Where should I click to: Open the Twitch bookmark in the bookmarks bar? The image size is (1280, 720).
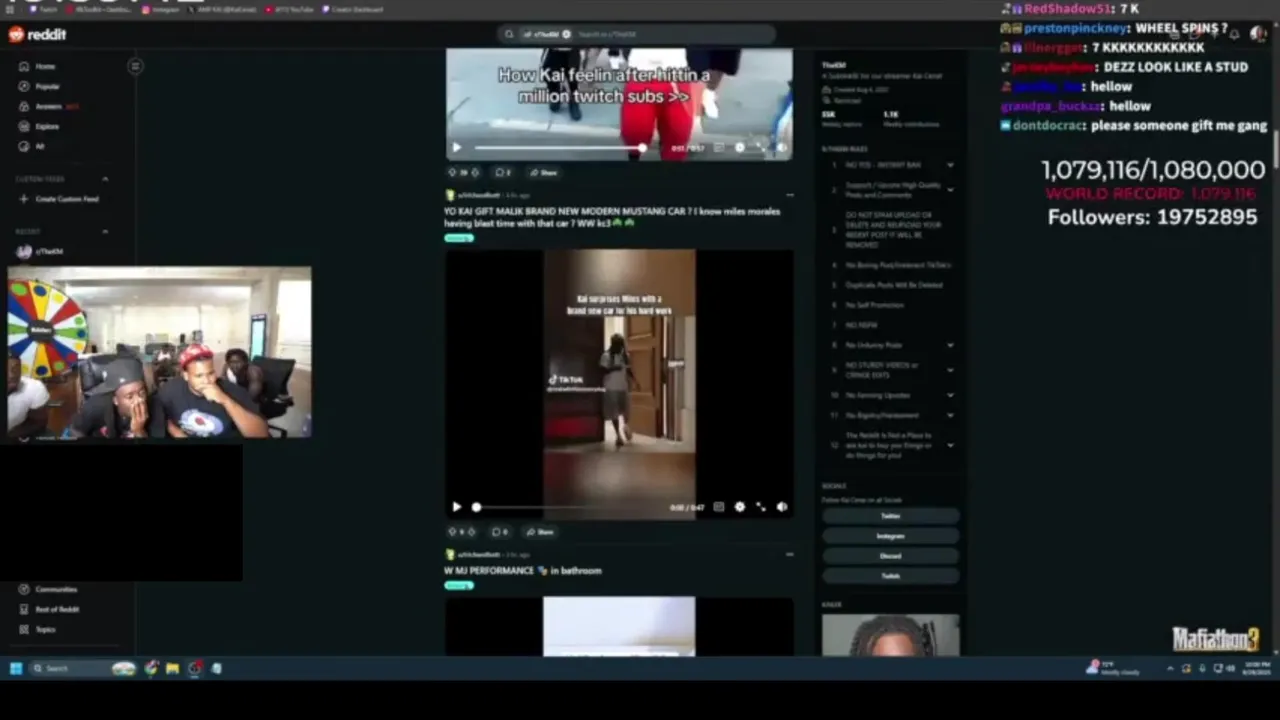[44, 9]
